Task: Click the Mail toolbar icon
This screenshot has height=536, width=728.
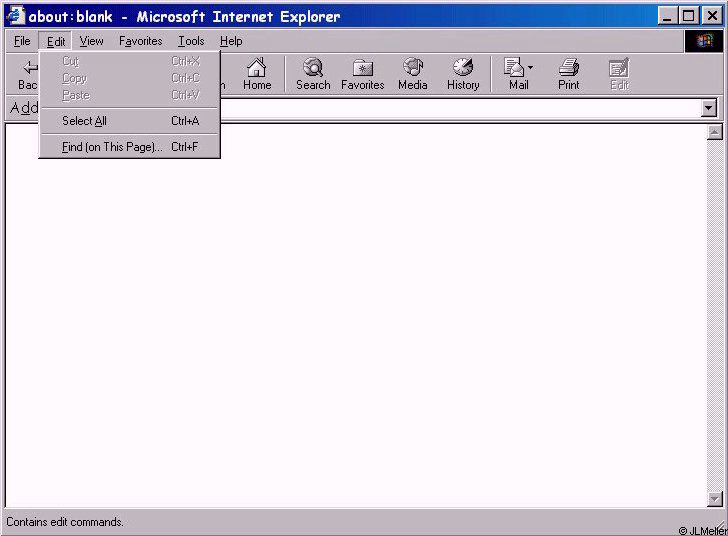Action: tap(514, 68)
